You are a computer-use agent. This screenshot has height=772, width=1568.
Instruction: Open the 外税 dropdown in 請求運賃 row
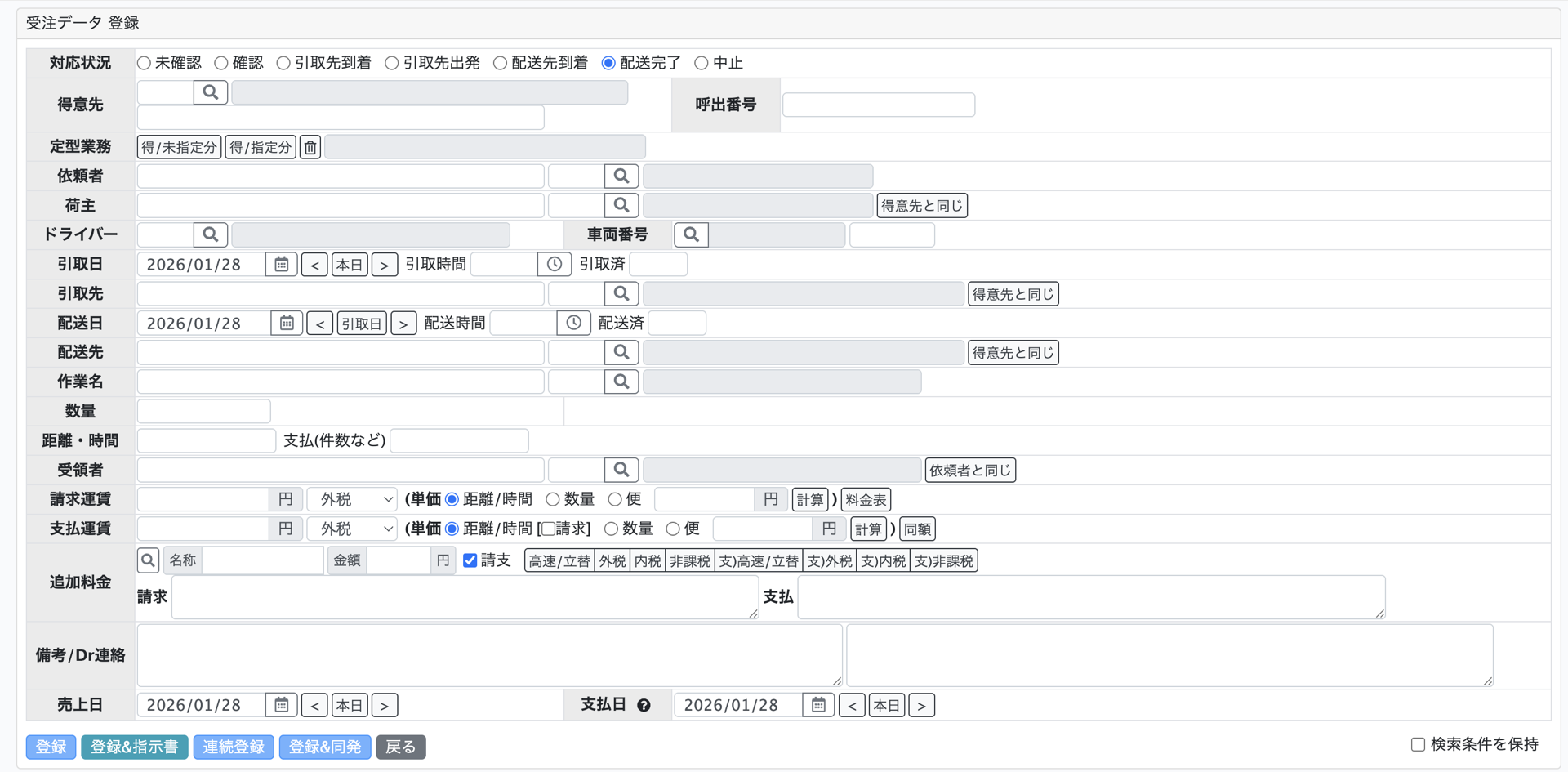[x=351, y=498]
